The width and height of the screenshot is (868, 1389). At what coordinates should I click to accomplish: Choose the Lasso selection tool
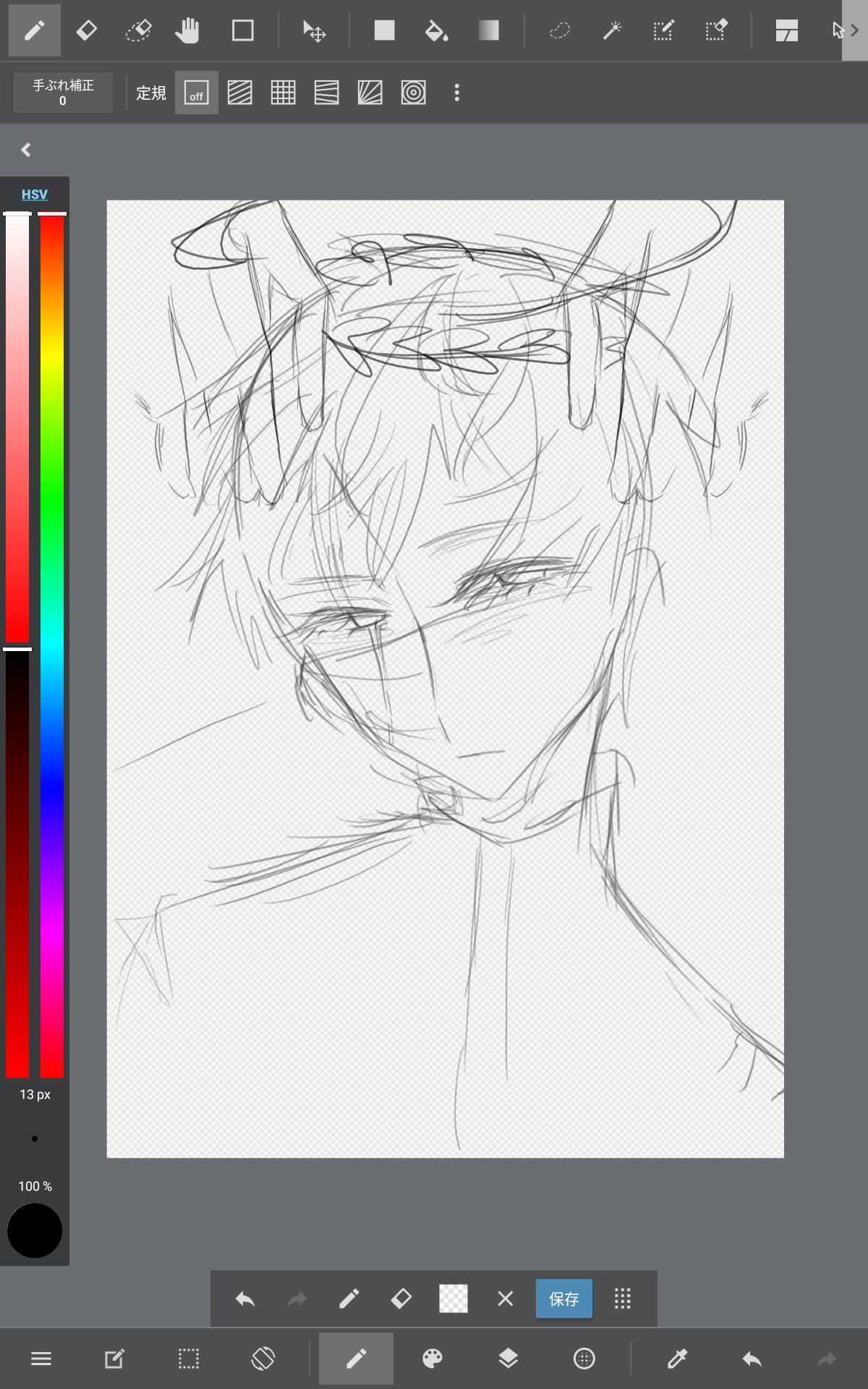[559, 30]
